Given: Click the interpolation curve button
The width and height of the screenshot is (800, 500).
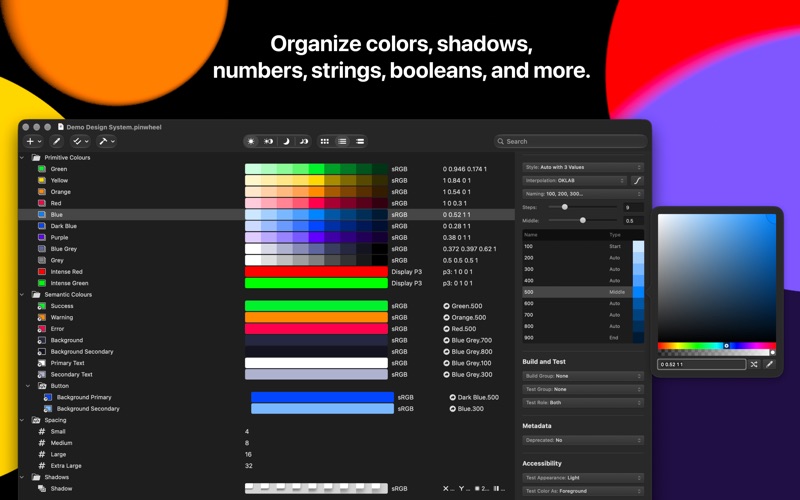Looking at the screenshot, I should [637, 181].
